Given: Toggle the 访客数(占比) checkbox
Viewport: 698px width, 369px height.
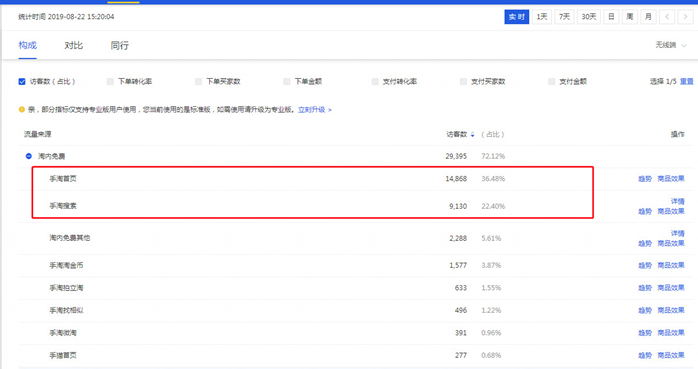Looking at the screenshot, I should pos(22,81).
